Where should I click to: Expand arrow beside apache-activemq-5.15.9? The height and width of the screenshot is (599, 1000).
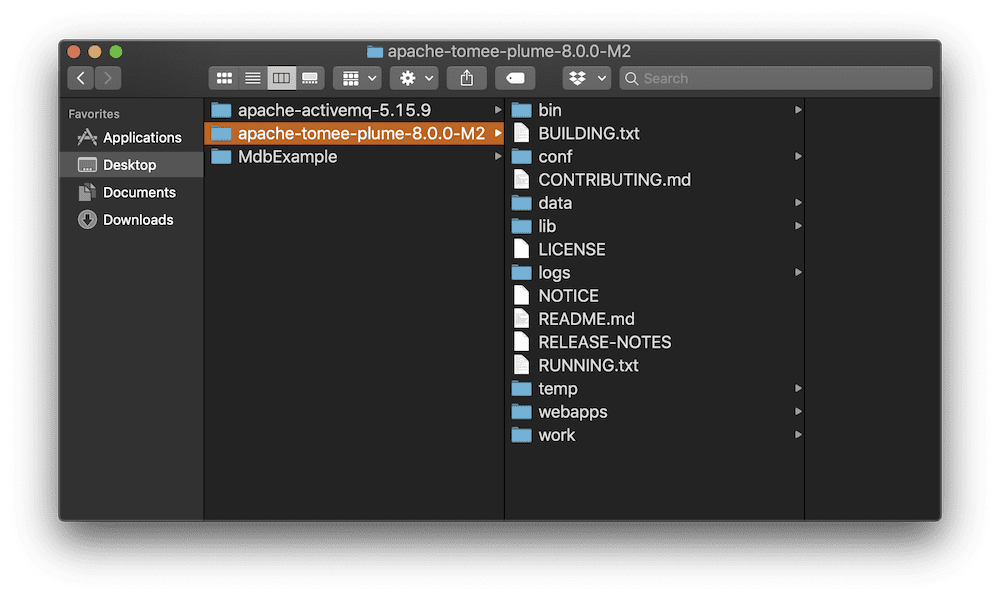click(x=497, y=110)
